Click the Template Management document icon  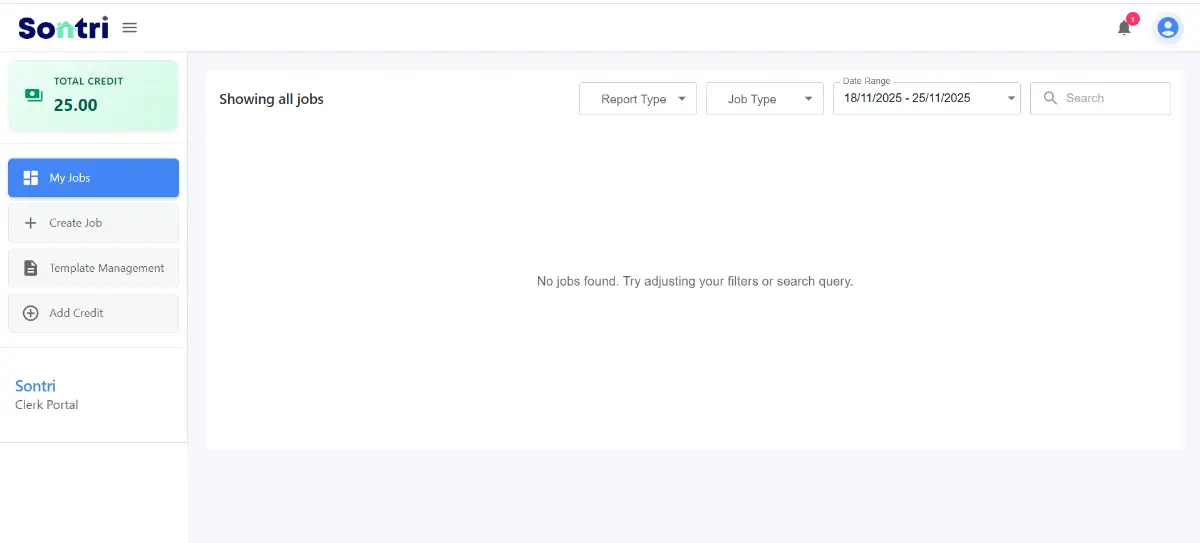pyautogui.click(x=31, y=268)
